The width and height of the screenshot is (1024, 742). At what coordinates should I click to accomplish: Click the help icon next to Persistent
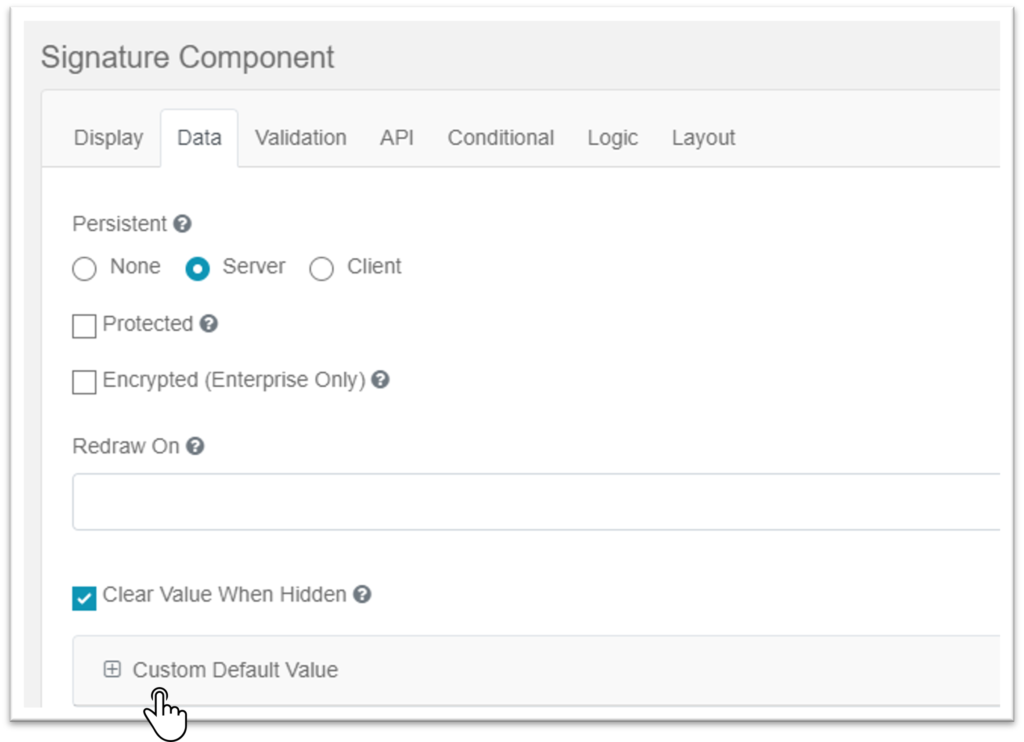[182, 224]
